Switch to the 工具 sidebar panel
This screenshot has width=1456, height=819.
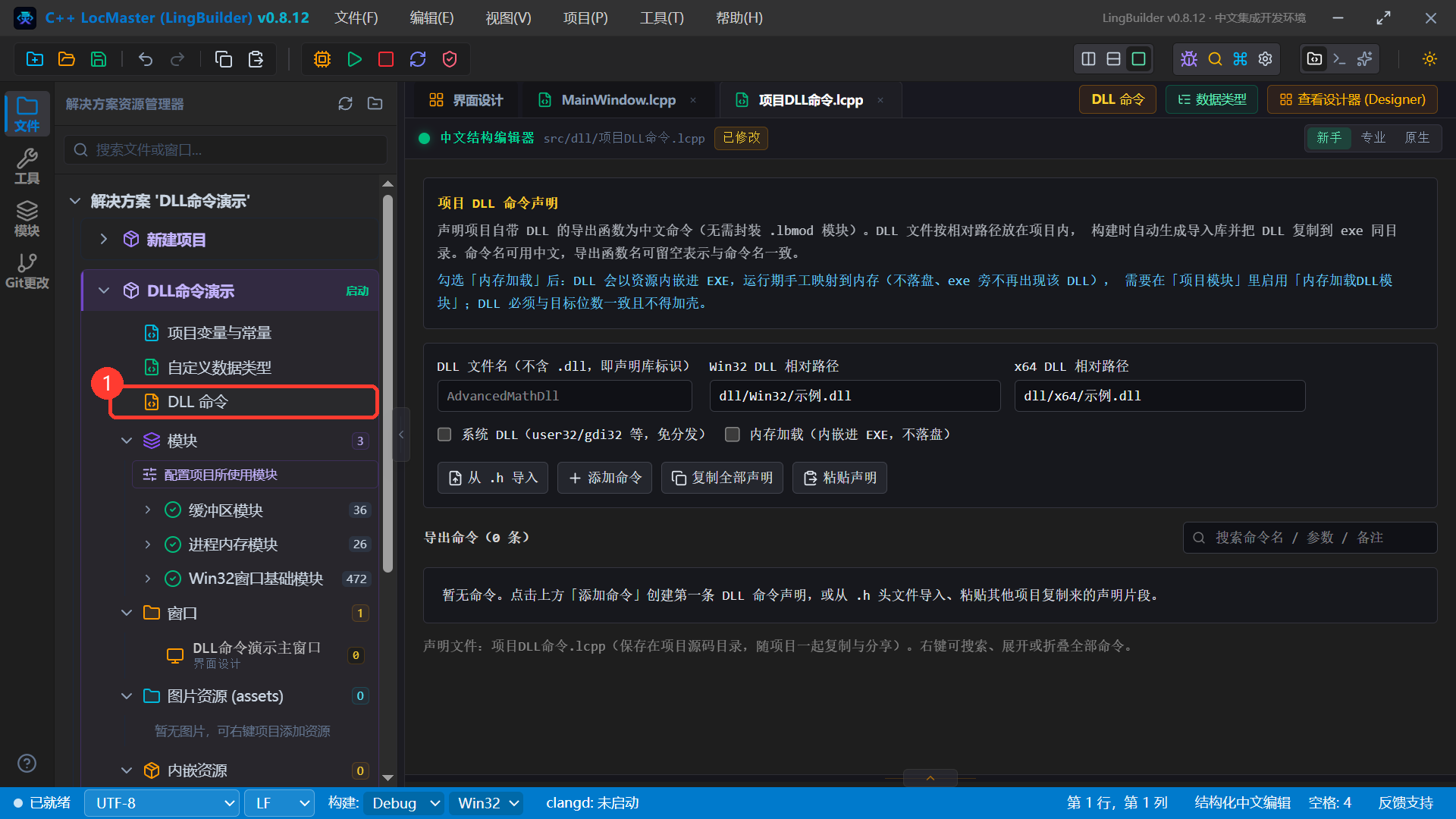click(x=27, y=166)
